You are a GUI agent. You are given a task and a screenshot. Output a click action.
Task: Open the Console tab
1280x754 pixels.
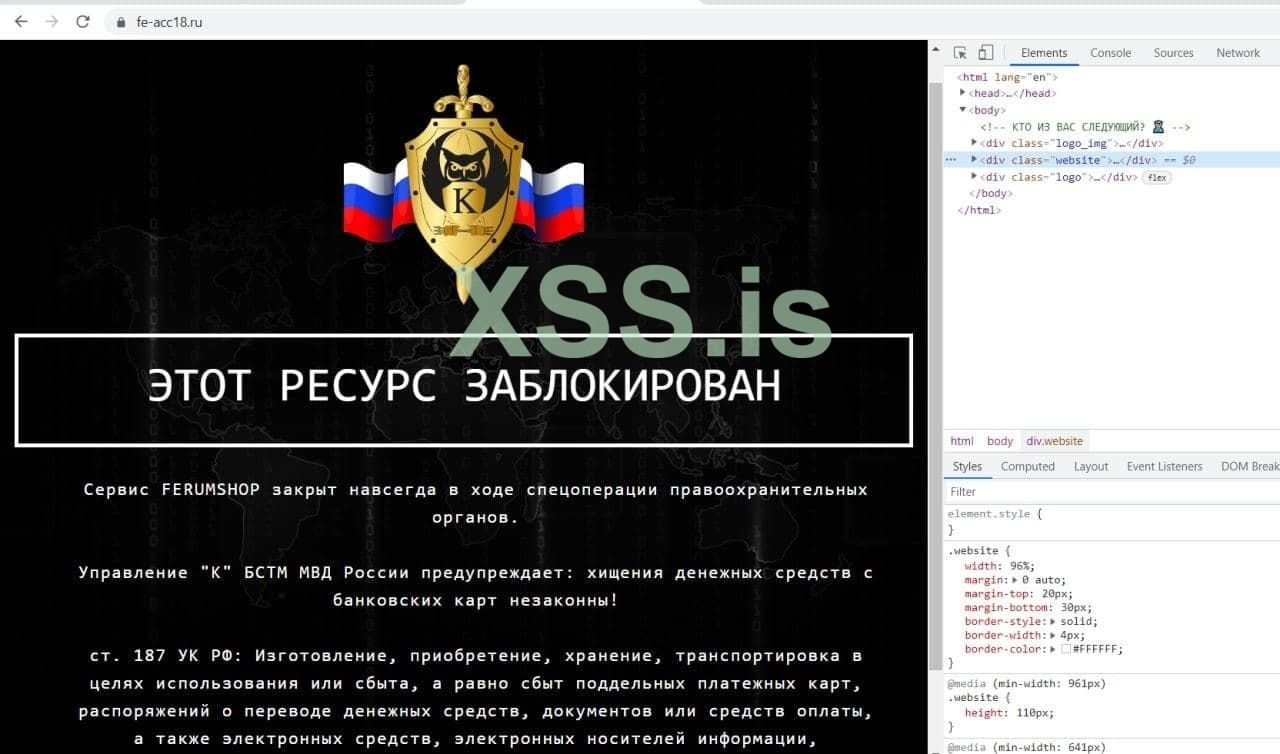(1110, 53)
